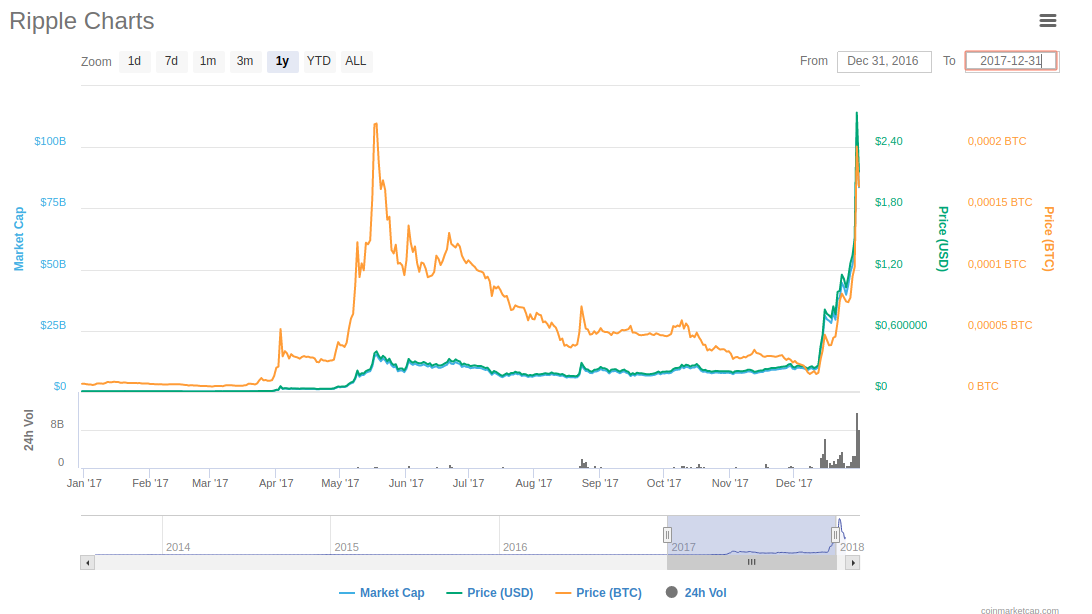Select the YTD zoom range
The height and width of the screenshot is (614, 1092).
tap(319, 61)
